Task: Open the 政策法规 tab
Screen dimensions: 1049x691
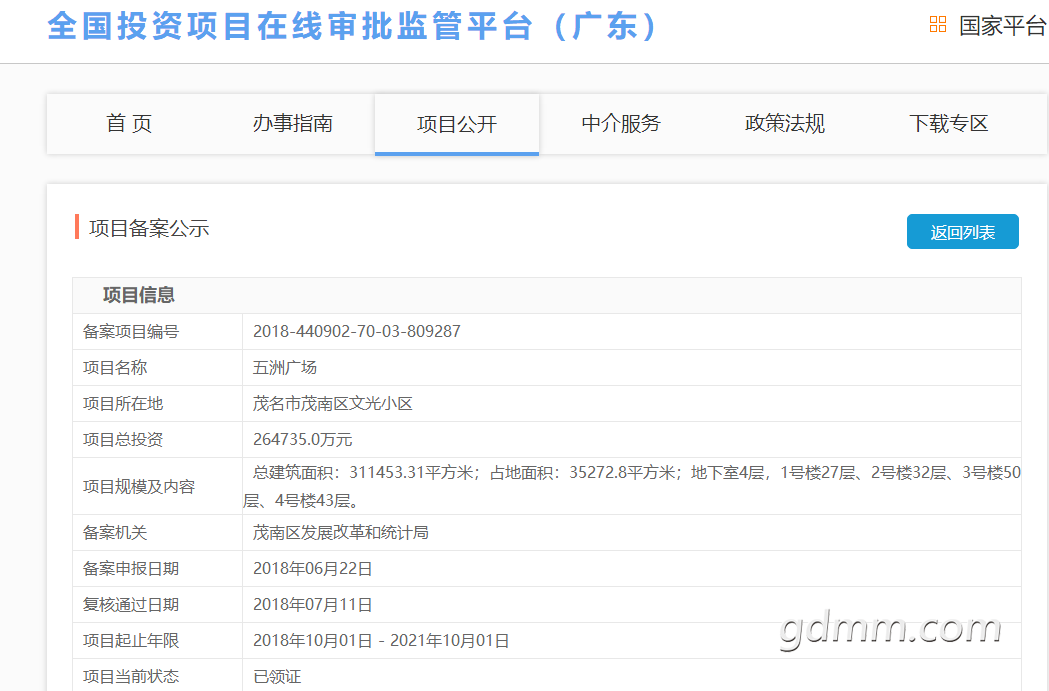Action: click(x=785, y=124)
